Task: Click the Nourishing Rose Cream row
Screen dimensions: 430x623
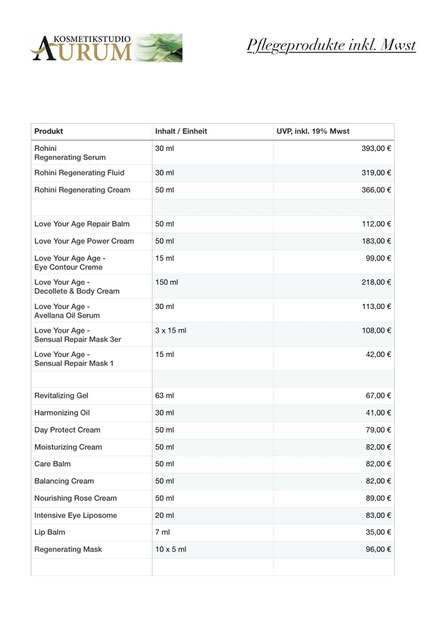Action: click(213, 498)
